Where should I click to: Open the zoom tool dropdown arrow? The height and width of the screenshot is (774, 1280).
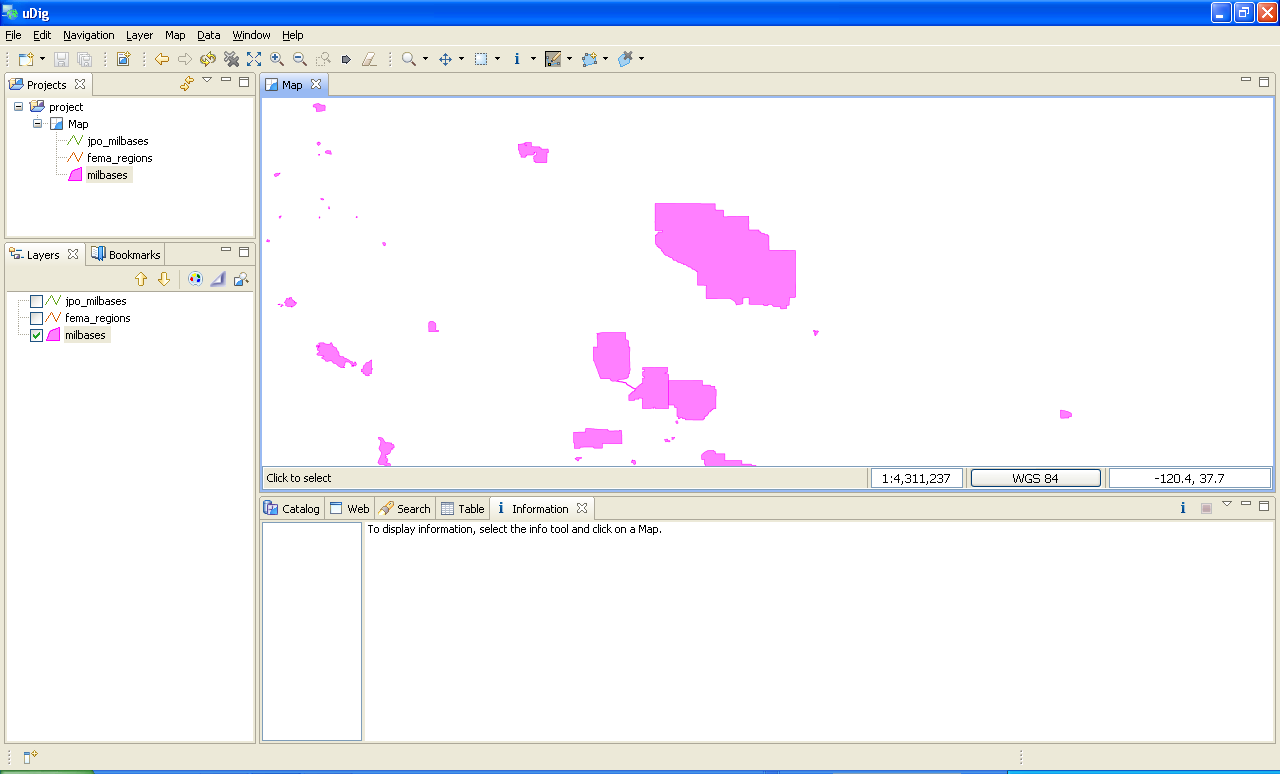point(425,59)
